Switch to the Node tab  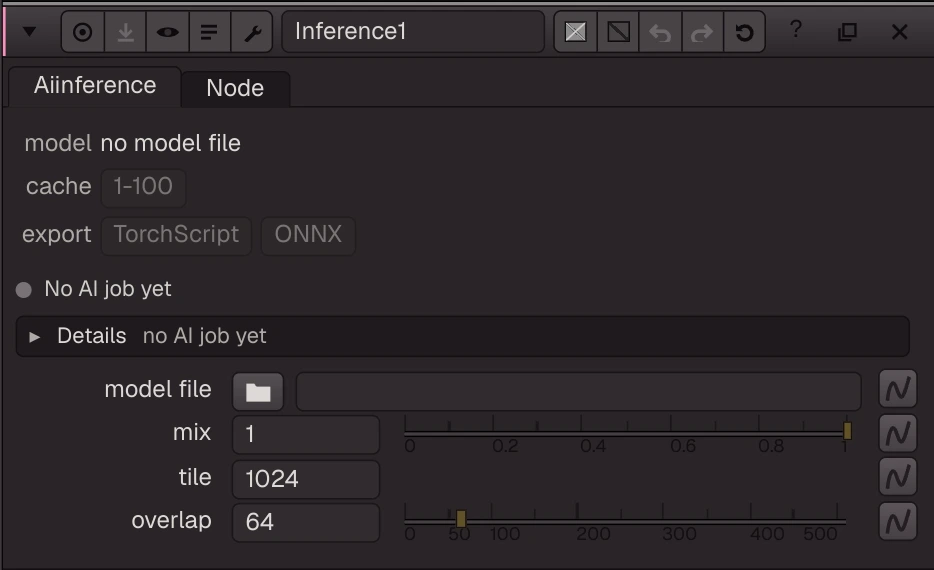235,89
